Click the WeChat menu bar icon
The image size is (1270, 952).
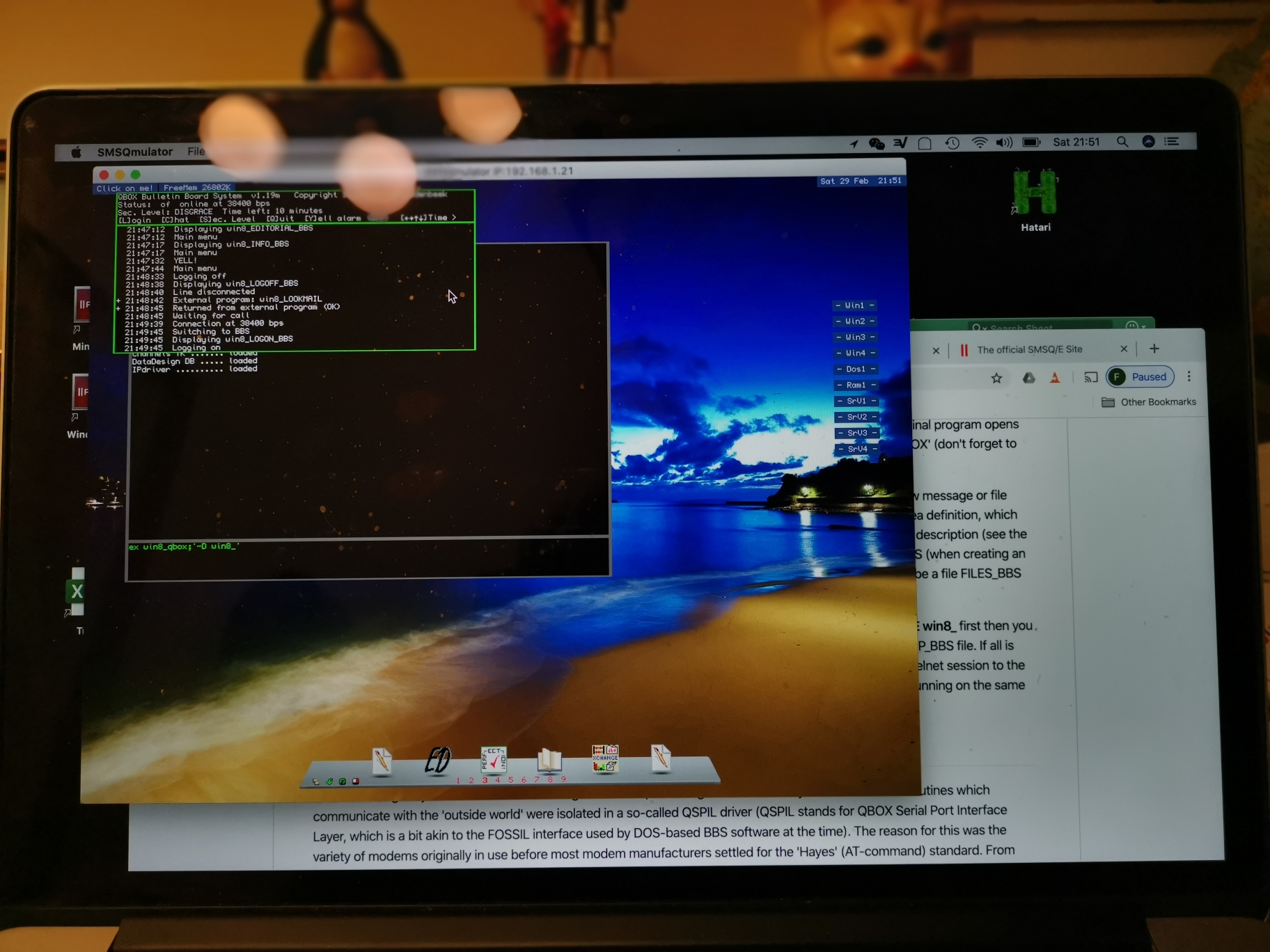(877, 143)
